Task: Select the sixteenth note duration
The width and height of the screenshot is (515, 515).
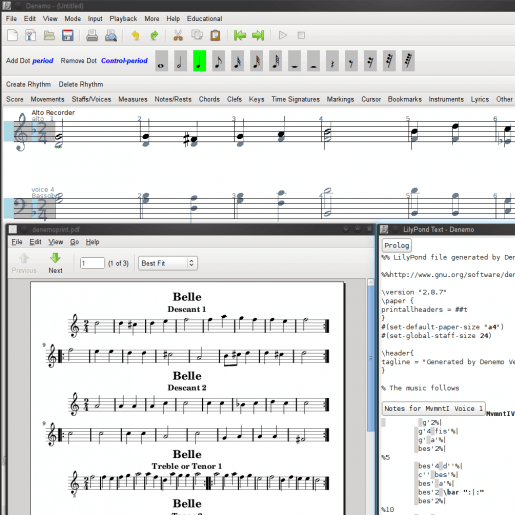Action: 237,61
